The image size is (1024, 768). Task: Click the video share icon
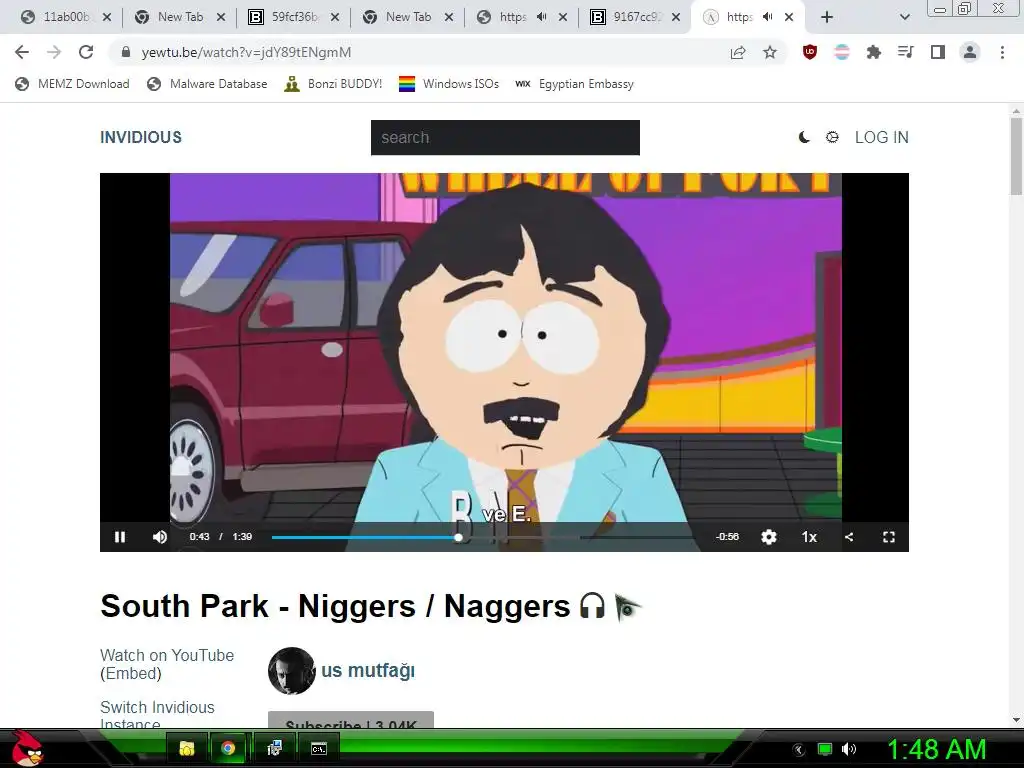click(x=849, y=537)
